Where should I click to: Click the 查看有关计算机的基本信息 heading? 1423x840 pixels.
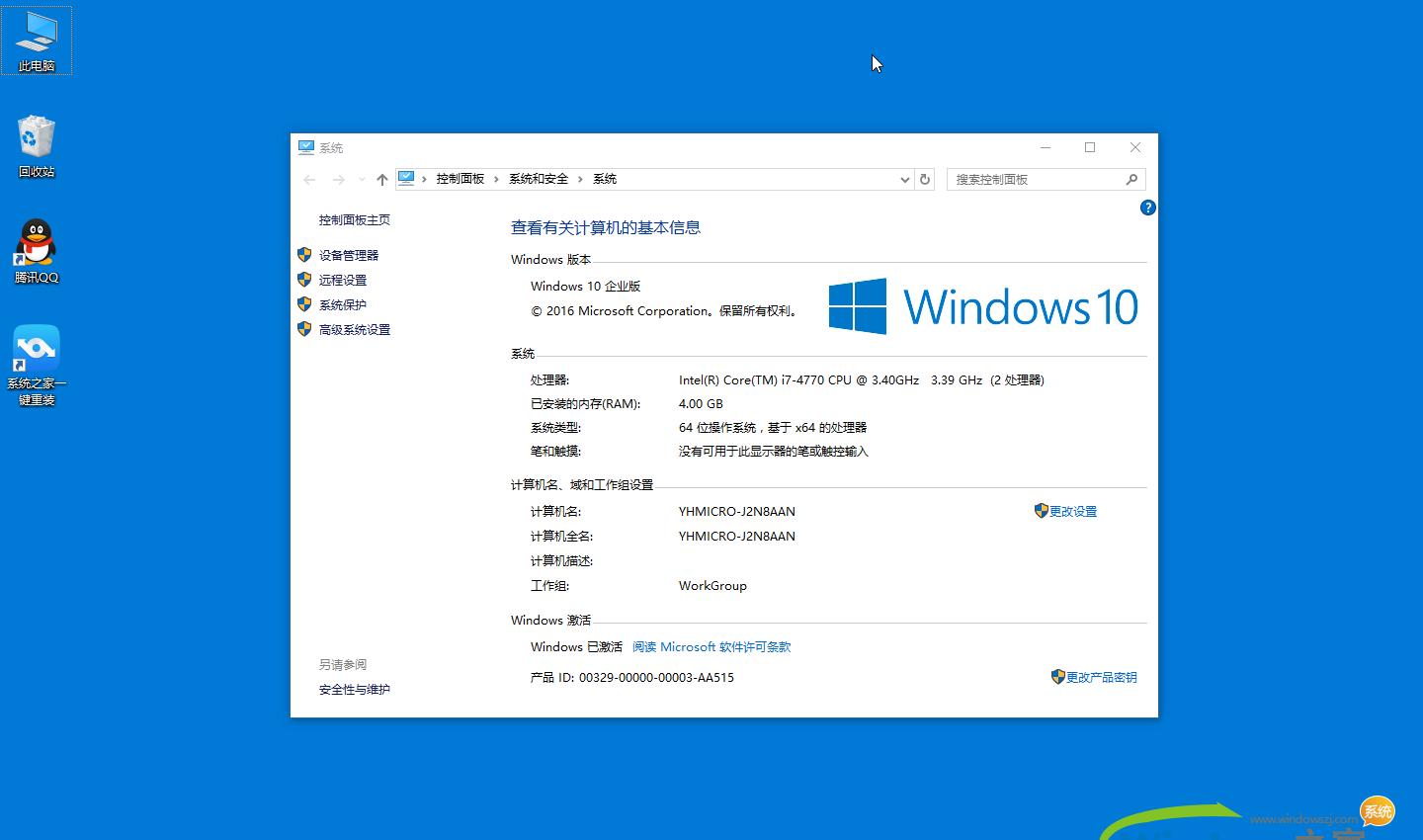coord(606,227)
